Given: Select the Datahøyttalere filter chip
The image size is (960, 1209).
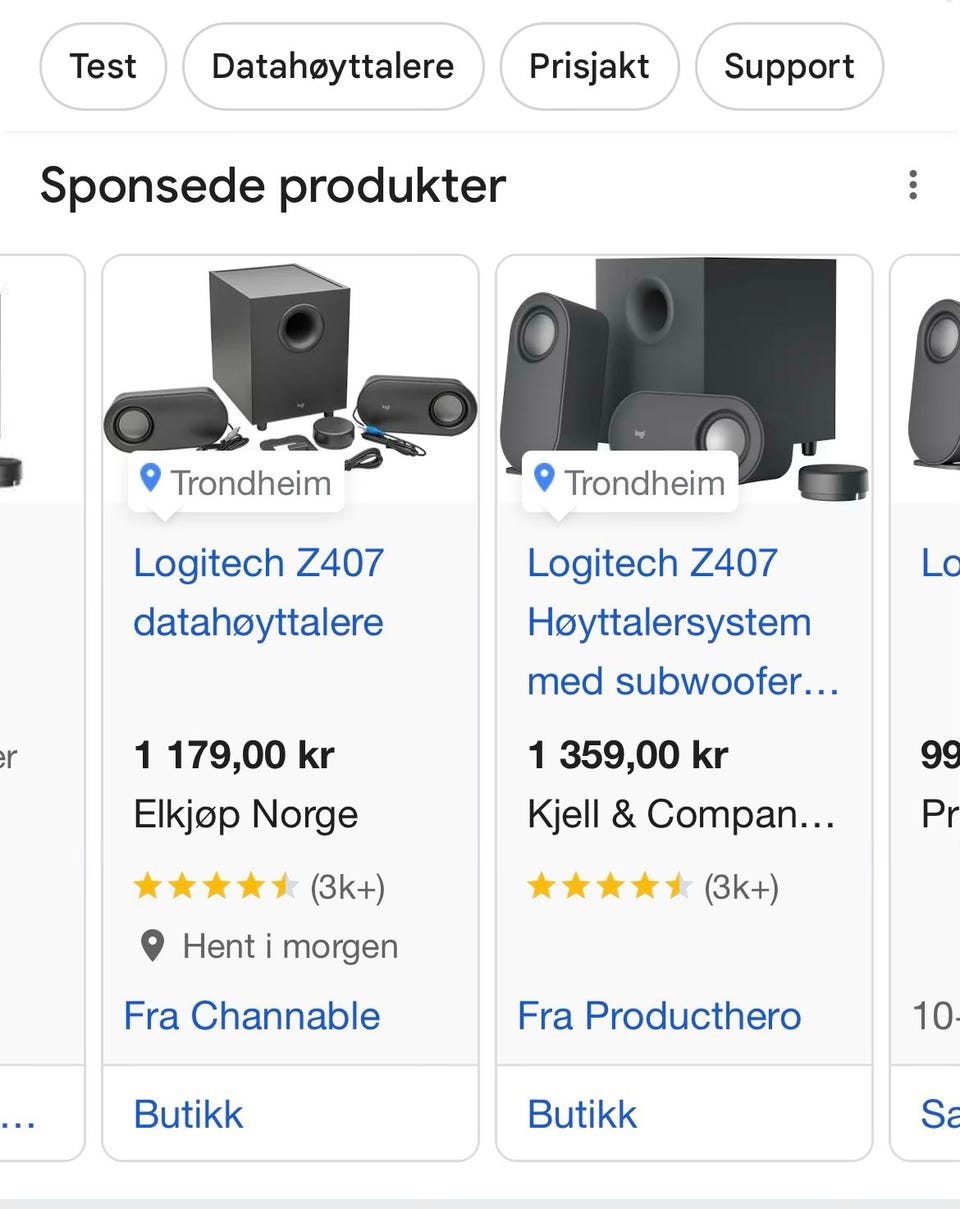Looking at the screenshot, I should coord(333,67).
